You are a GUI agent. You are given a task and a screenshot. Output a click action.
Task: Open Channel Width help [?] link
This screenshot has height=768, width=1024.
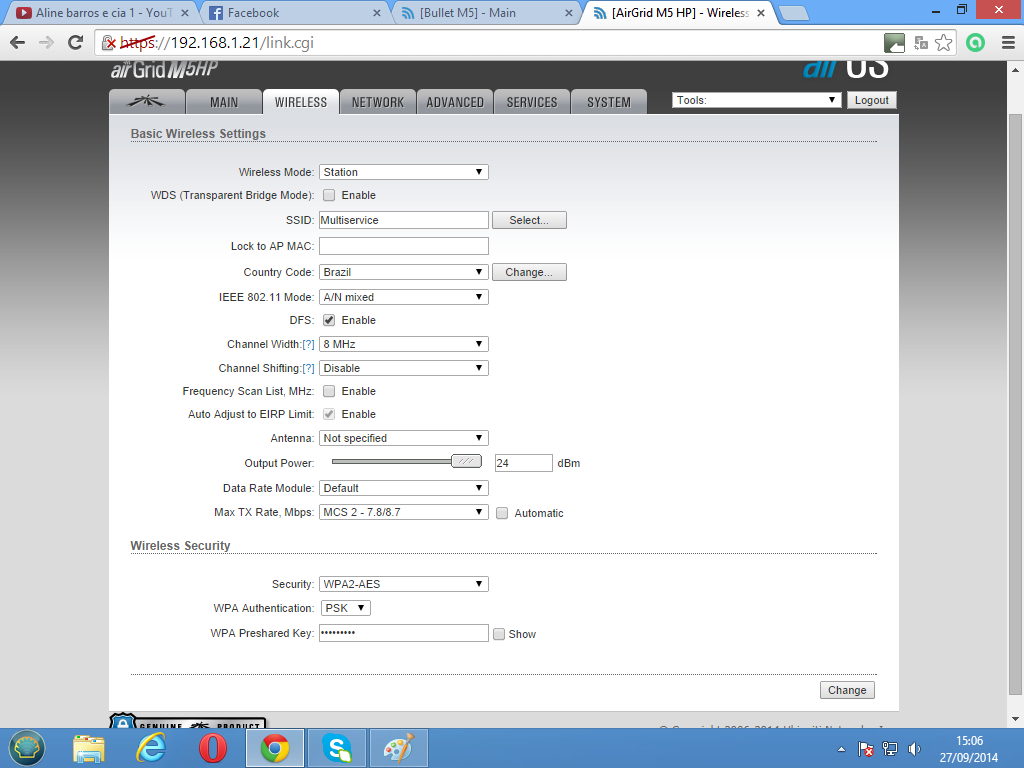308,344
